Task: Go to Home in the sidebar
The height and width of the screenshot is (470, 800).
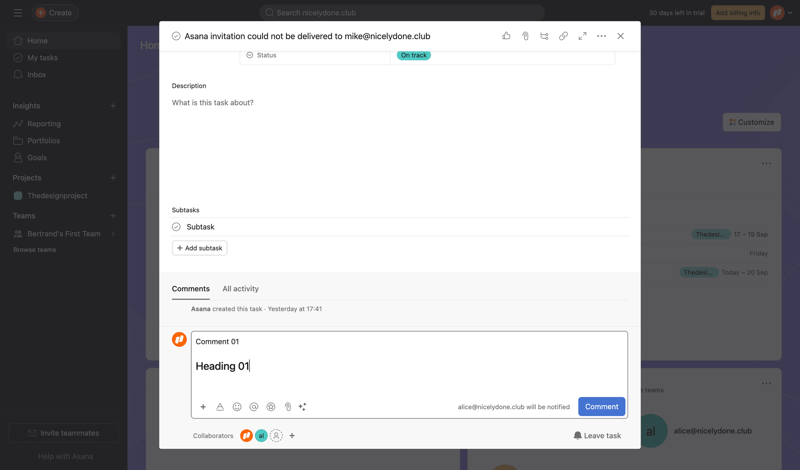Action: tap(63, 41)
